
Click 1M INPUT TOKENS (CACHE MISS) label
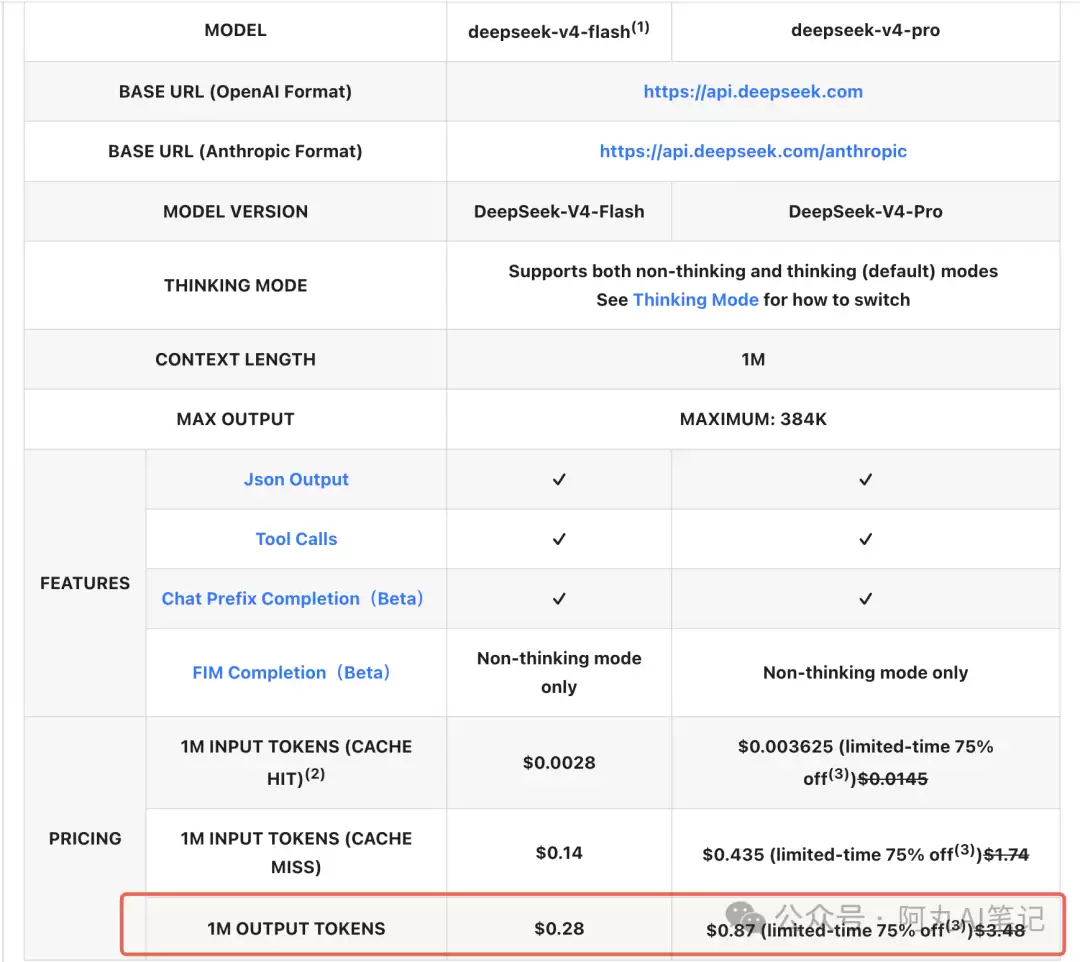296,853
